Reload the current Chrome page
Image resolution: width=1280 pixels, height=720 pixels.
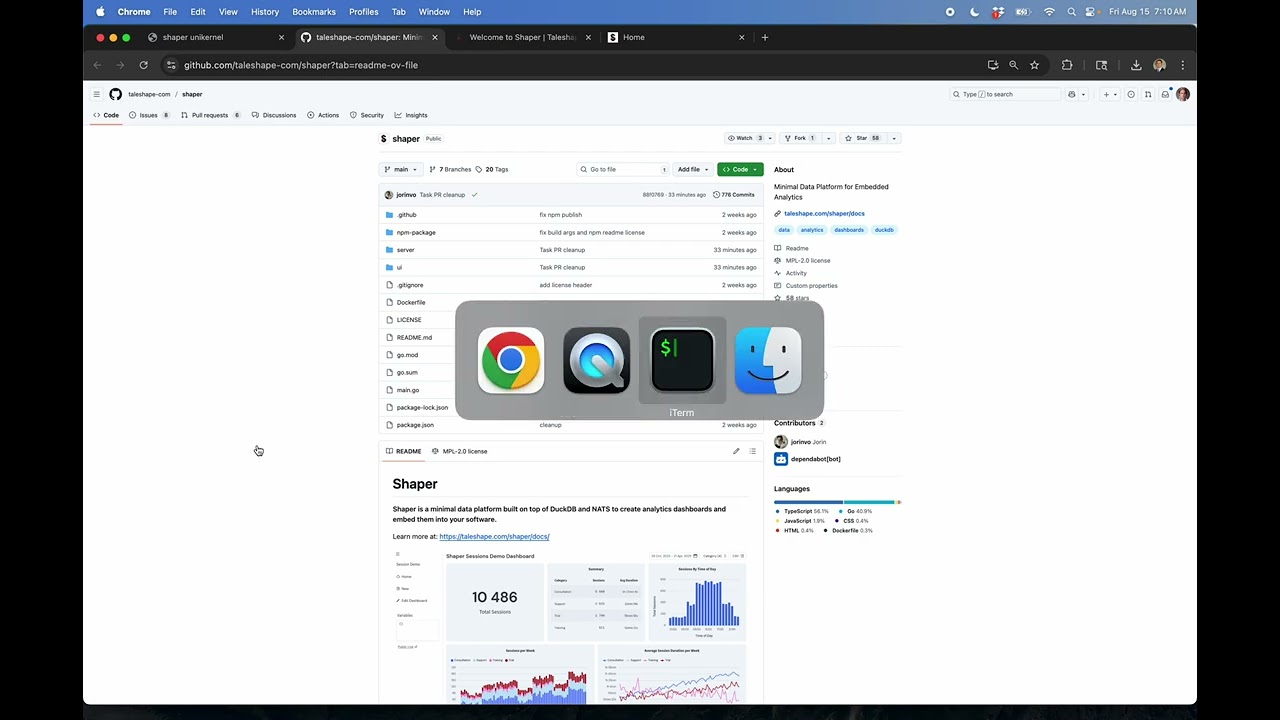(143, 65)
